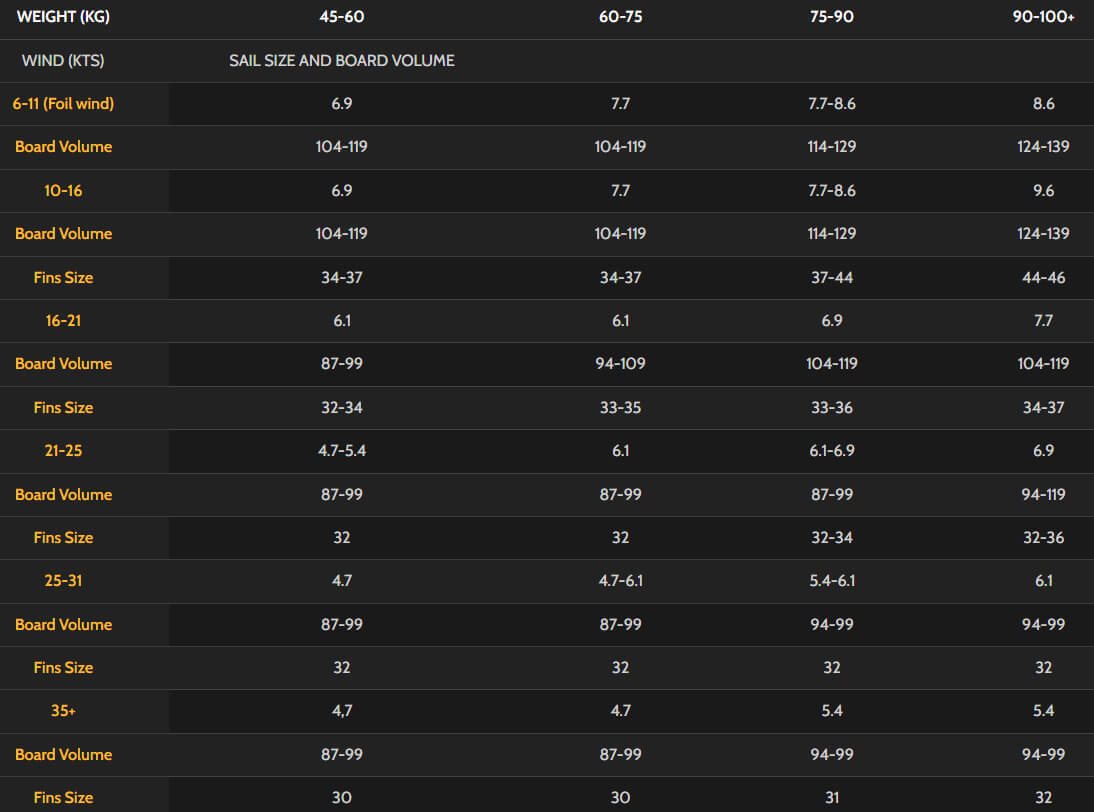Select the 16-21 wind range label

click(x=63, y=320)
